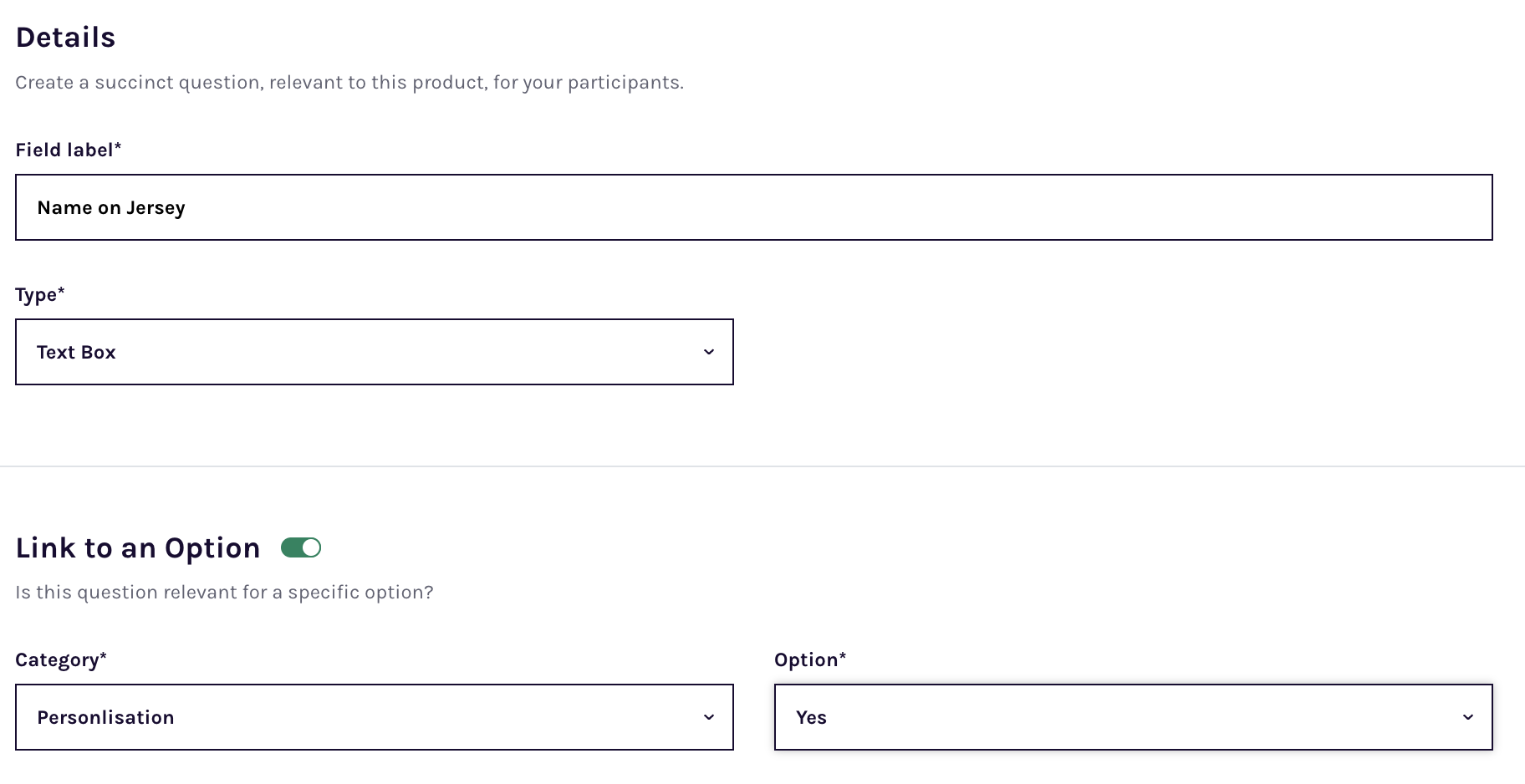Click the Link to an Option heading

(138, 548)
